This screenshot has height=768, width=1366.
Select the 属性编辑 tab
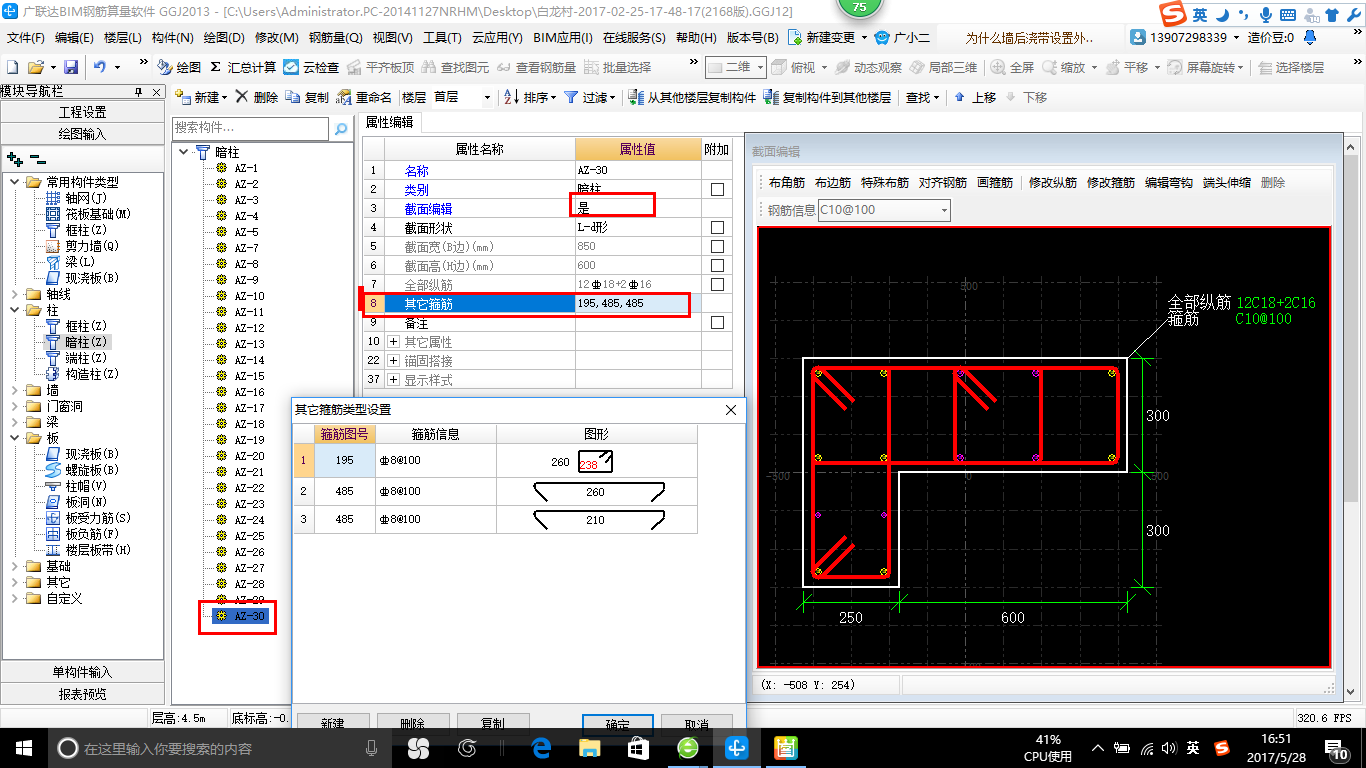point(389,122)
